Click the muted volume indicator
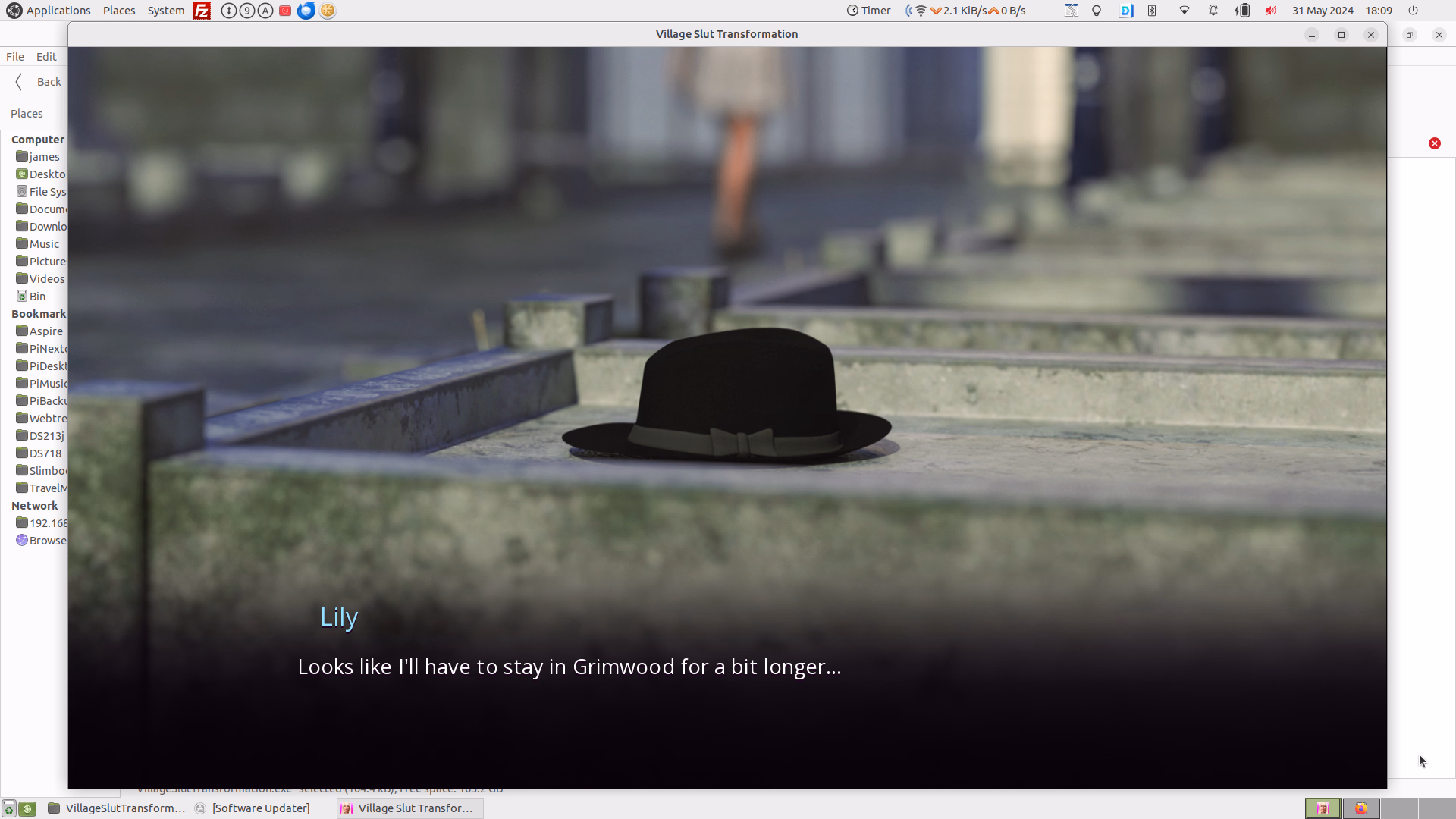 pos(1271,11)
